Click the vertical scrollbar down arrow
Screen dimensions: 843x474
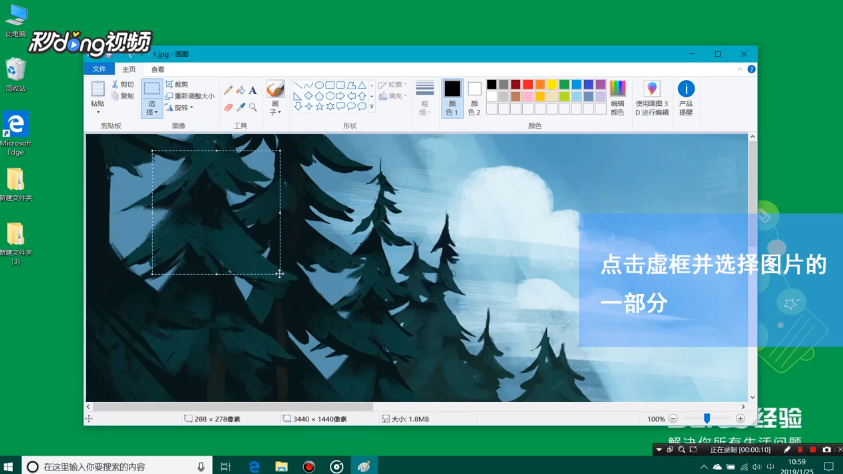[x=753, y=398]
